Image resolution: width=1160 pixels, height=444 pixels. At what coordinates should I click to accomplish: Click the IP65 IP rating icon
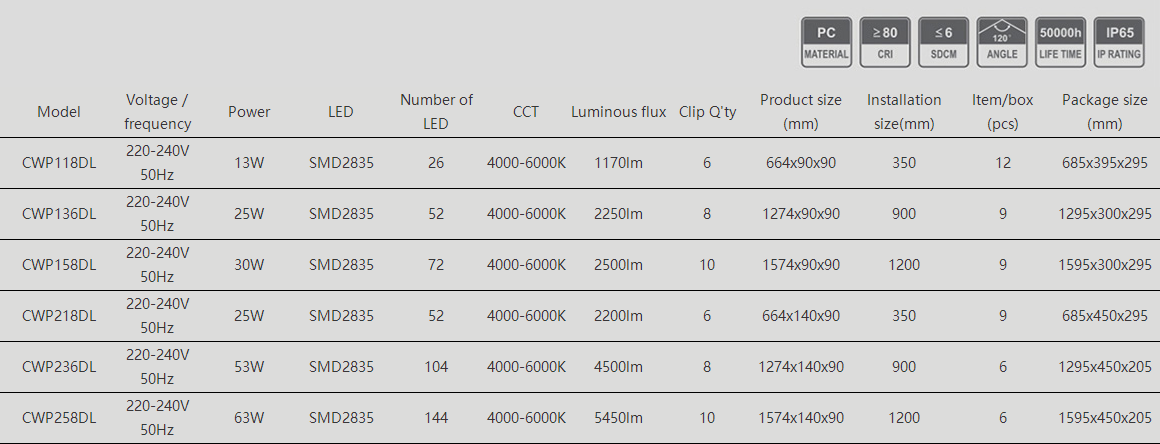coord(1119,42)
